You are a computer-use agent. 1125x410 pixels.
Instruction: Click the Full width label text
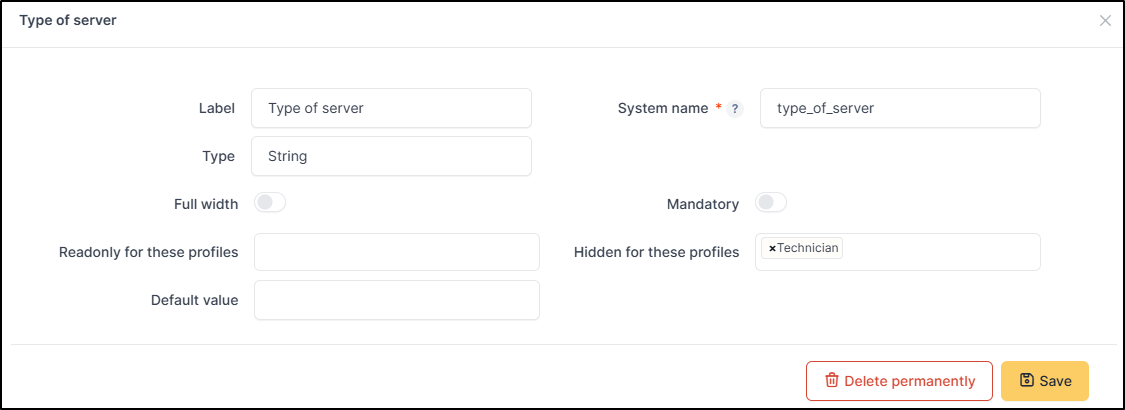(206, 204)
